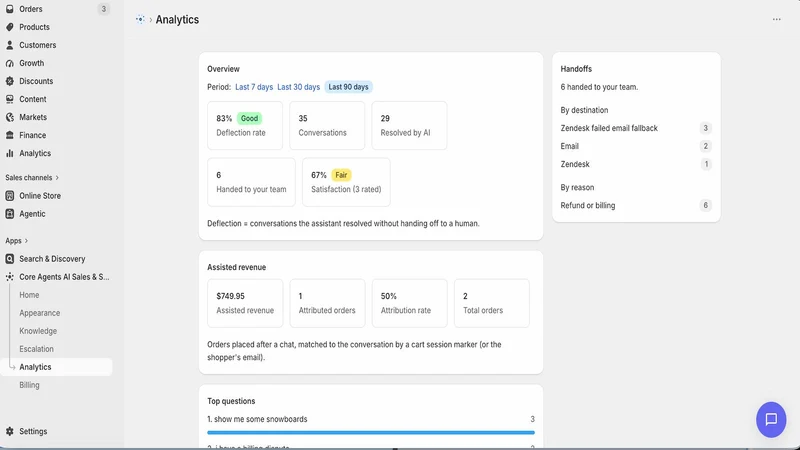Open the Appearance subpage

[x=40, y=313]
